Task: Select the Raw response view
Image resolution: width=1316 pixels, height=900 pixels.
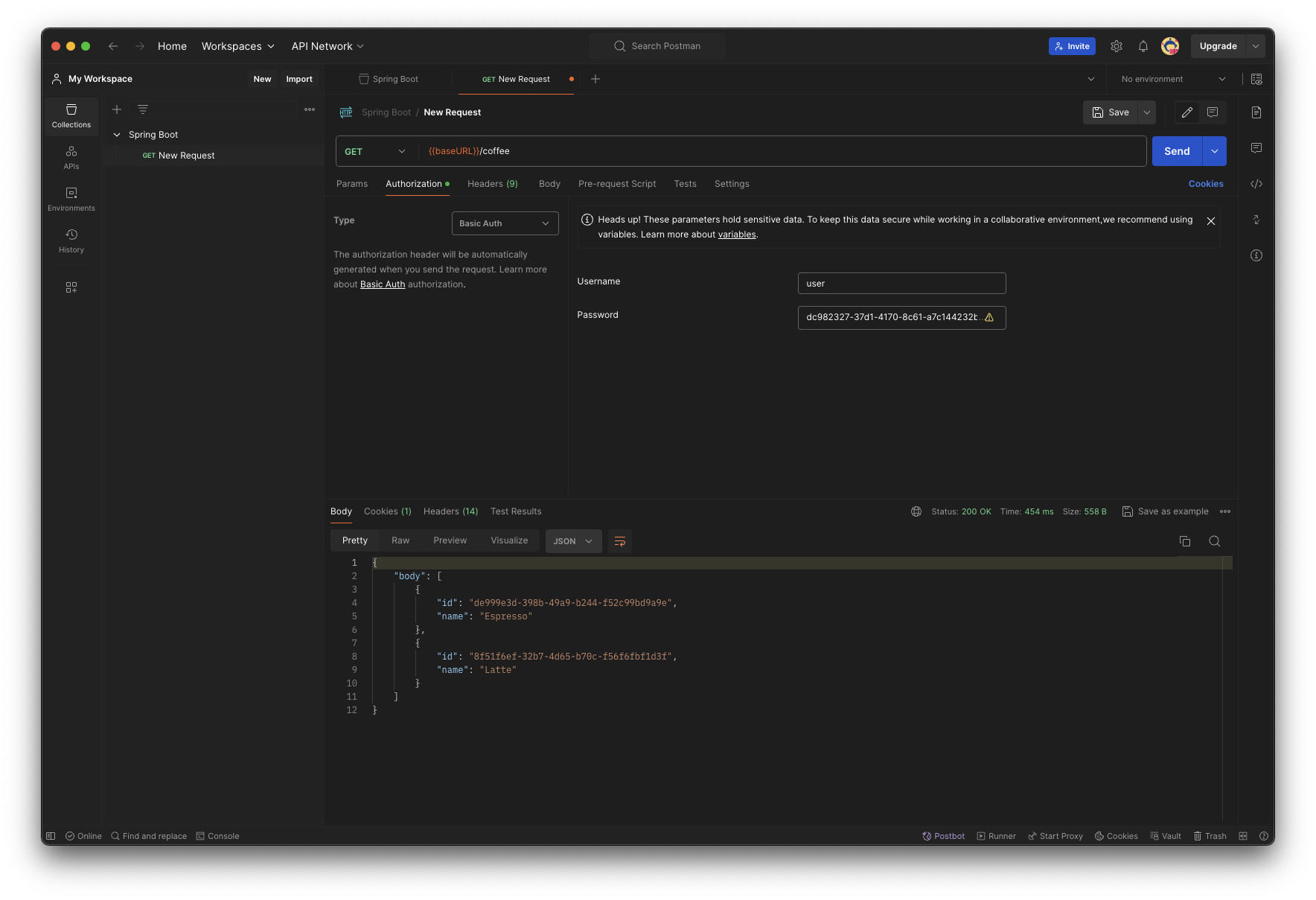Action: click(400, 540)
